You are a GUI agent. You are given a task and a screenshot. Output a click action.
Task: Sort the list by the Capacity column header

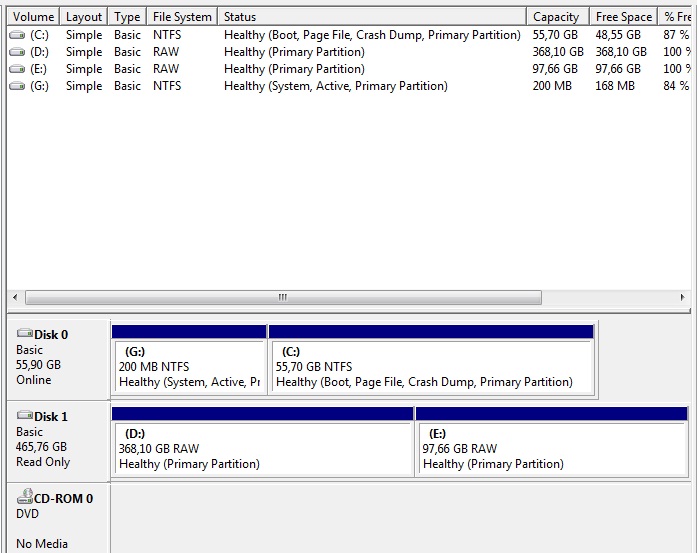[x=558, y=17]
